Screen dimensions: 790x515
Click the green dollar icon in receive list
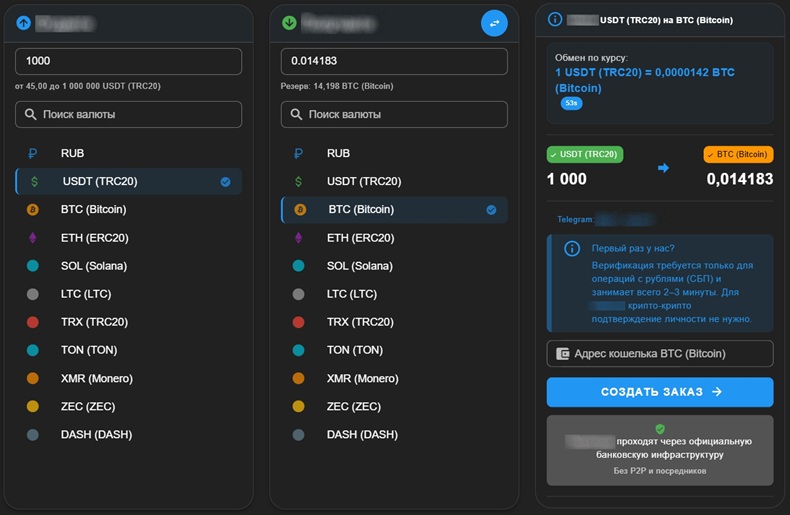click(x=299, y=182)
